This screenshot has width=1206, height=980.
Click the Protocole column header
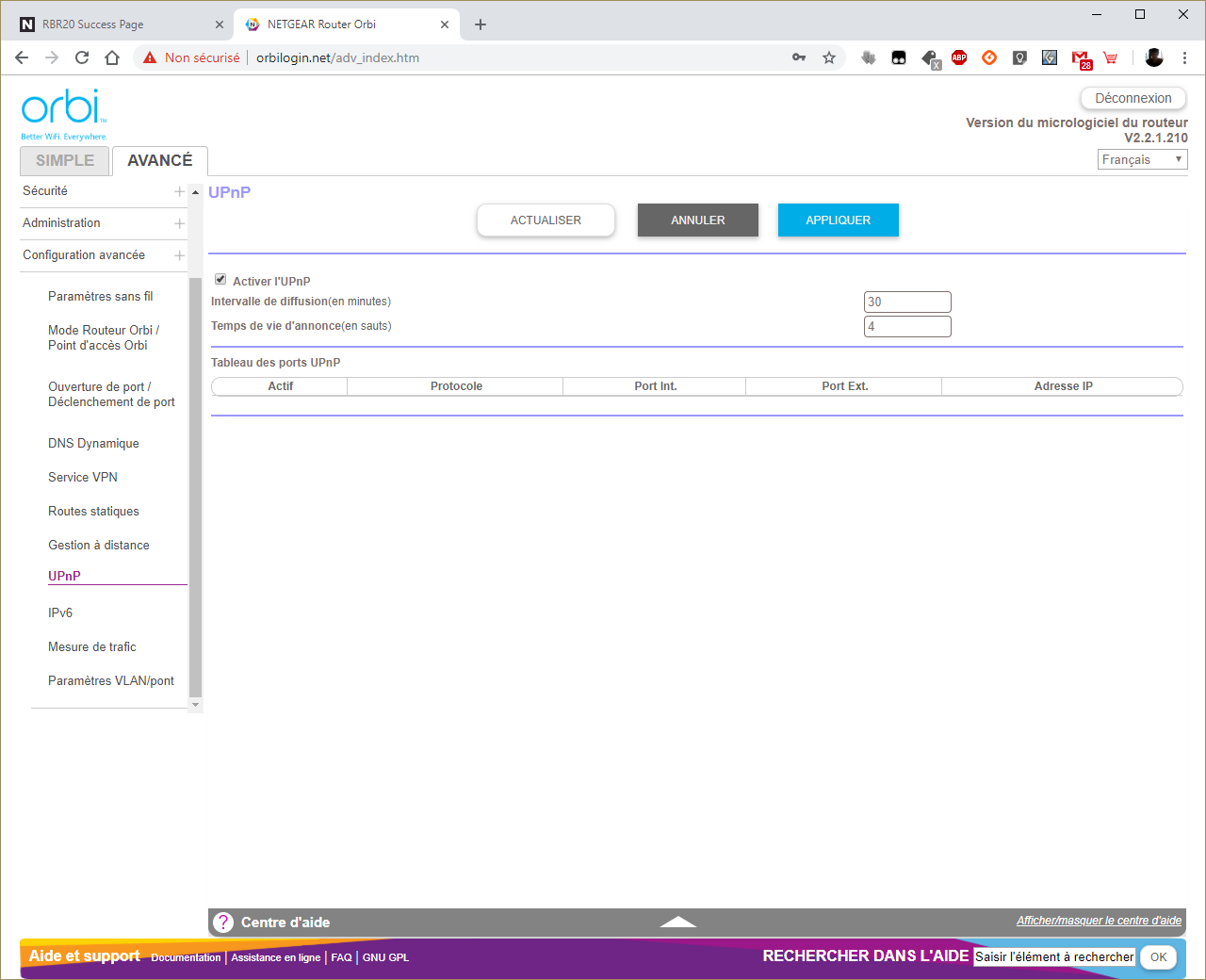coord(456,386)
